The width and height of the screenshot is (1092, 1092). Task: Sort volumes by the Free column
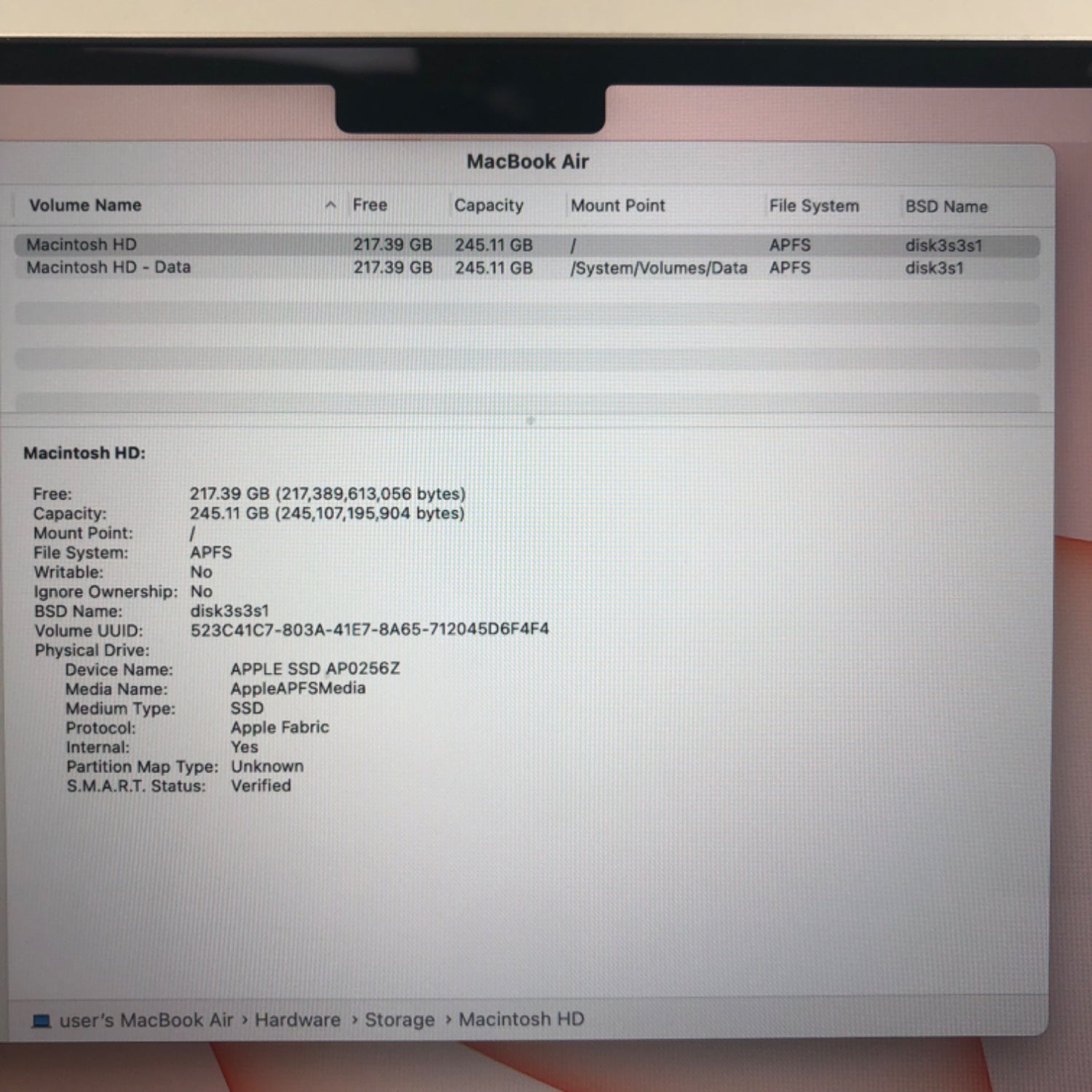tap(371, 205)
